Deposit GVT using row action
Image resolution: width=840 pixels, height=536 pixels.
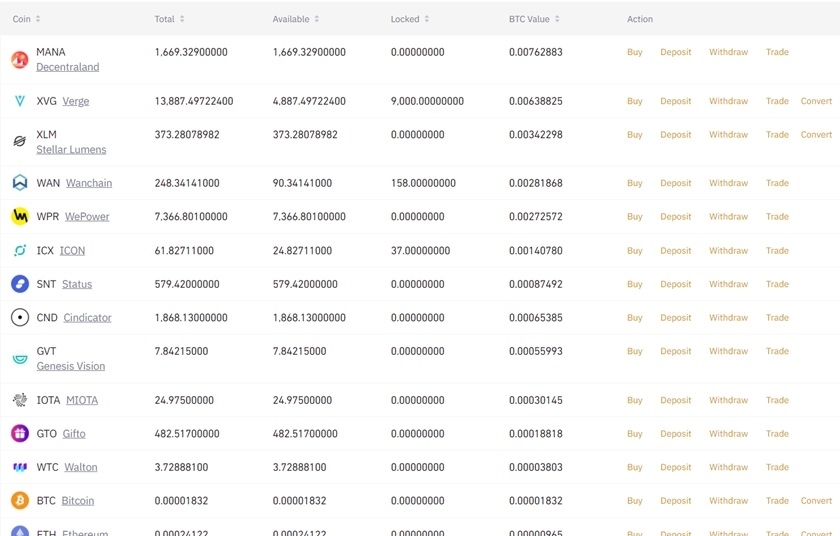[x=676, y=351]
